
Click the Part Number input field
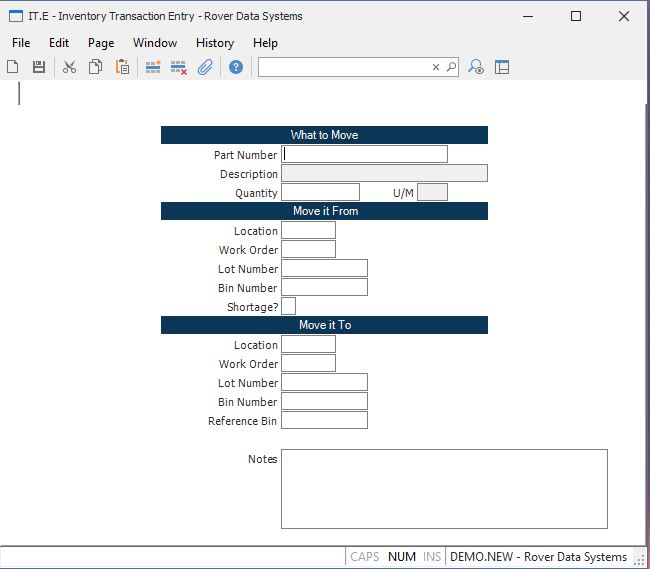click(364, 154)
